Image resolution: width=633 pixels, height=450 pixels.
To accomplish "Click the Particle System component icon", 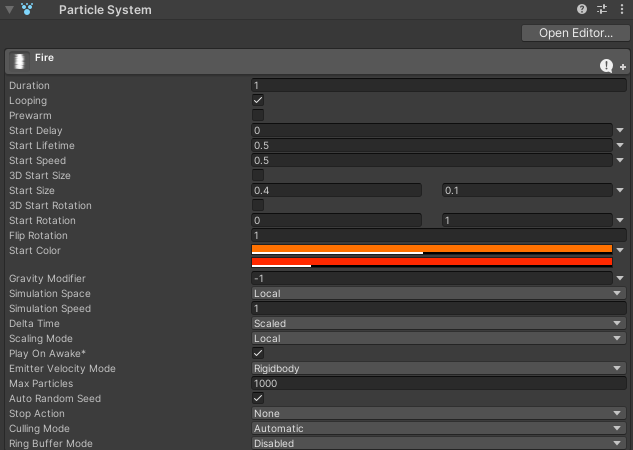I will (x=29, y=10).
